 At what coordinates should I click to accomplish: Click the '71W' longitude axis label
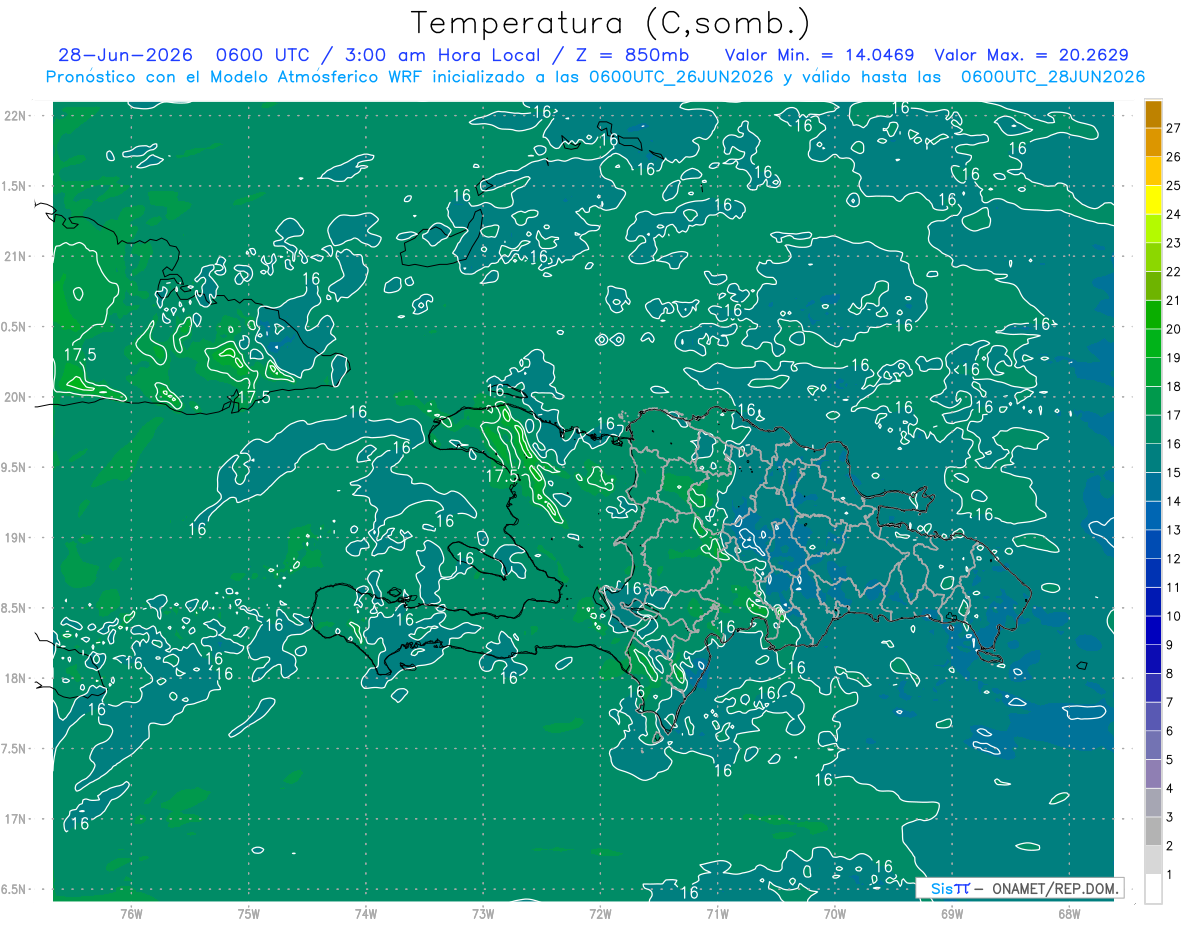pos(717,913)
